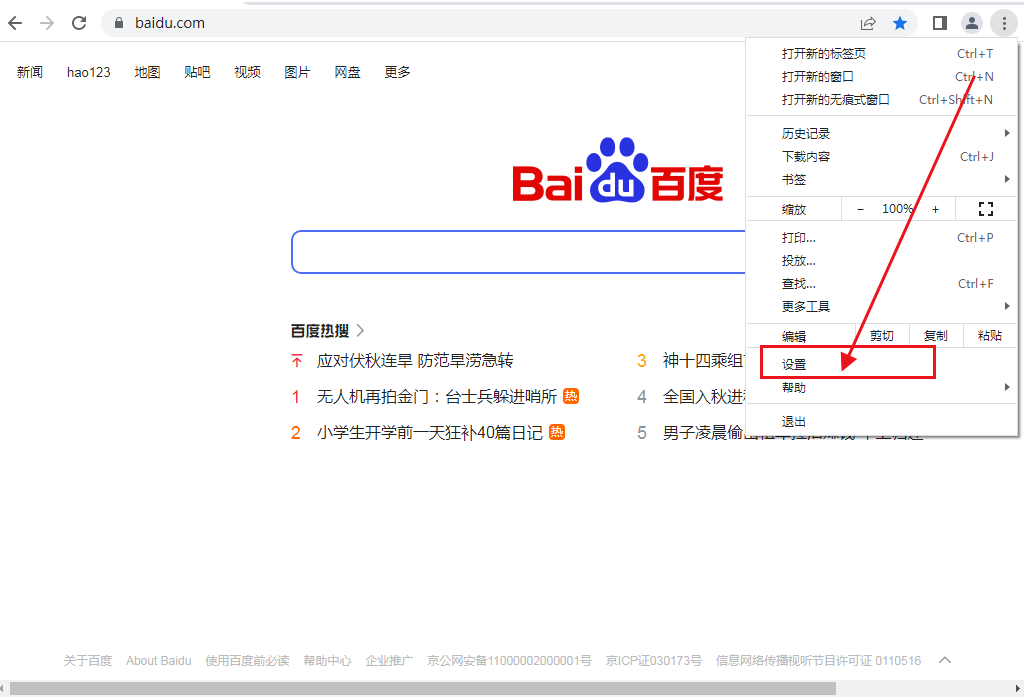Click the back-to-top chevron in footer
Image resolution: width=1024 pixels, height=697 pixels.
coord(944,660)
